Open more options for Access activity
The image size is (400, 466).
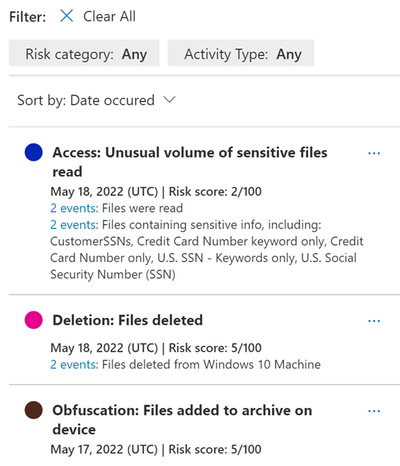(x=374, y=153)
